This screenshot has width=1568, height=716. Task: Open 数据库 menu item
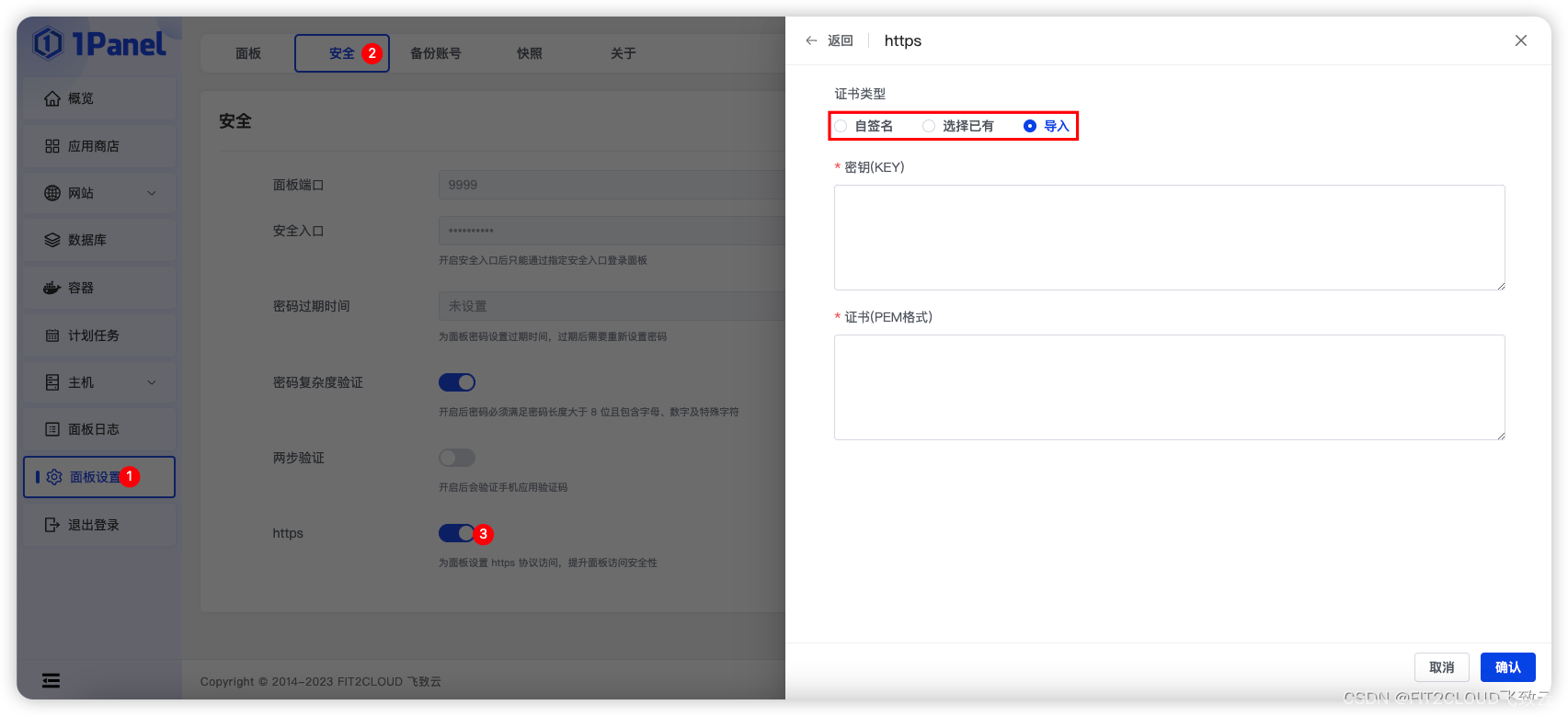(99, 240)
